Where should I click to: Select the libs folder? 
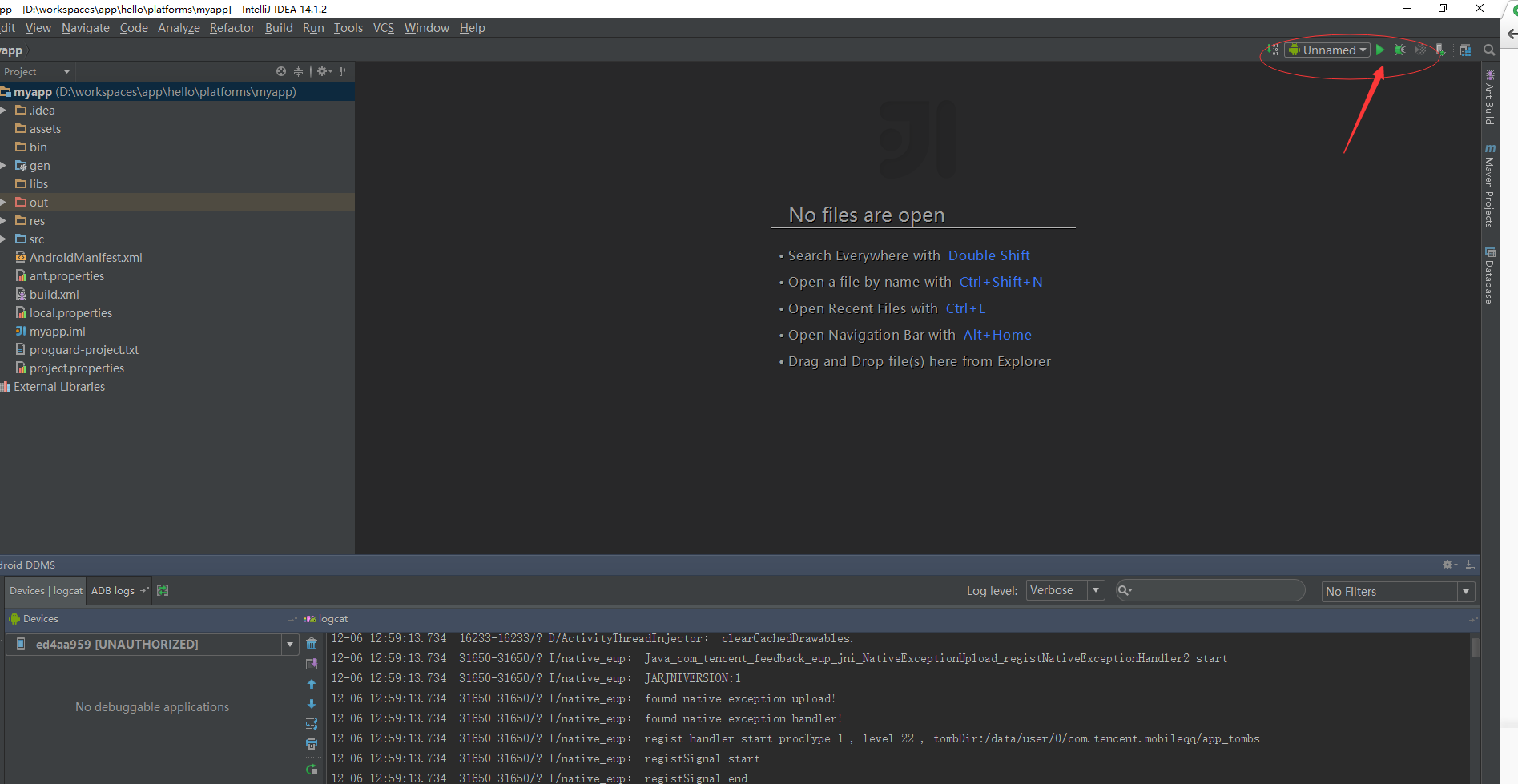pyautogui.click(x=38, y=184)
